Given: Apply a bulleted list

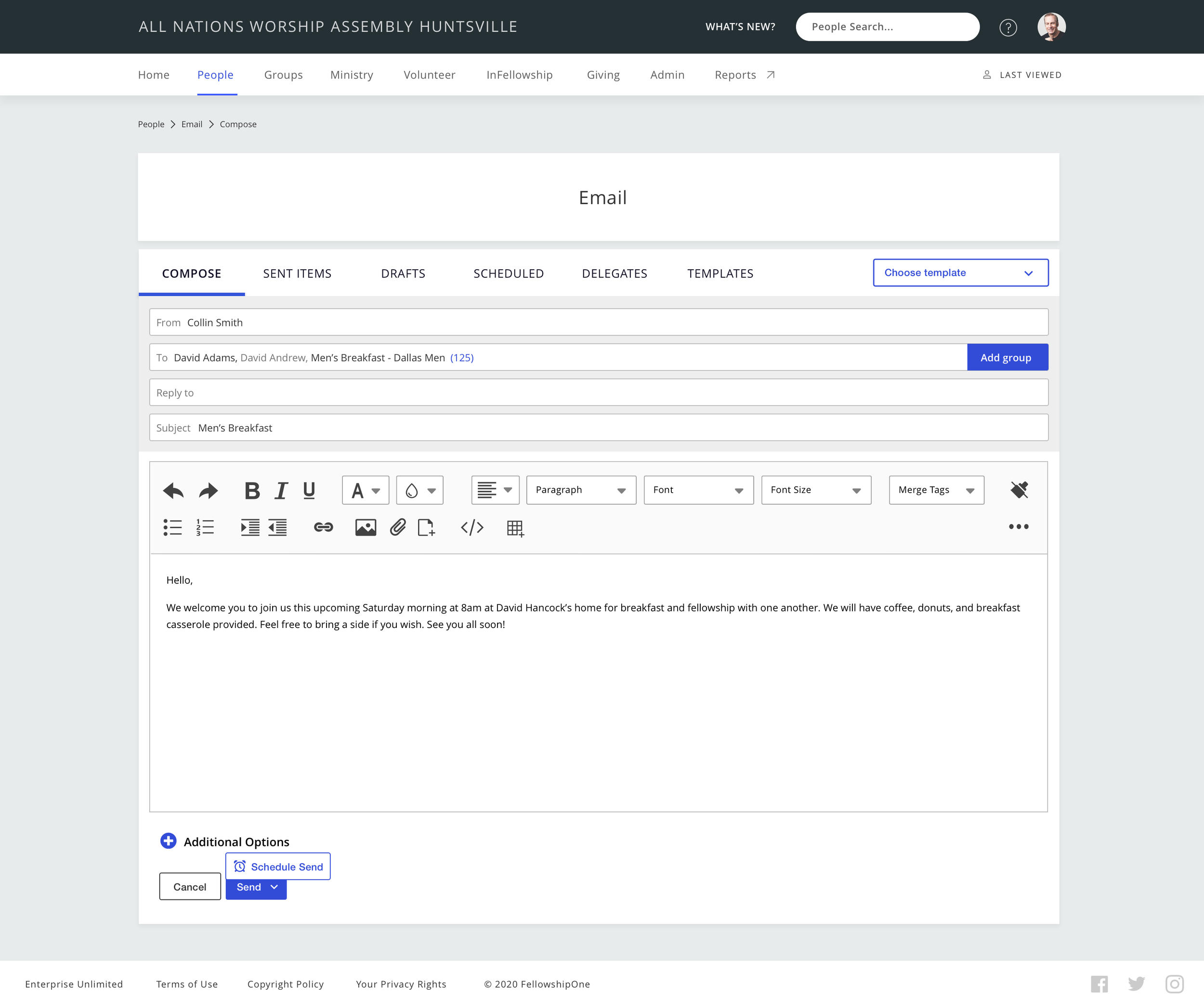Looking at the screenshot, I should (x=172, y=528).
